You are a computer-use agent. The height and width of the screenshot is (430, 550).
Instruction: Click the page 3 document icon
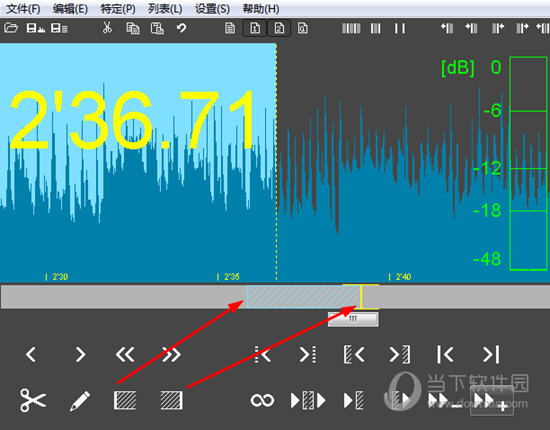[x=303, y=28]
